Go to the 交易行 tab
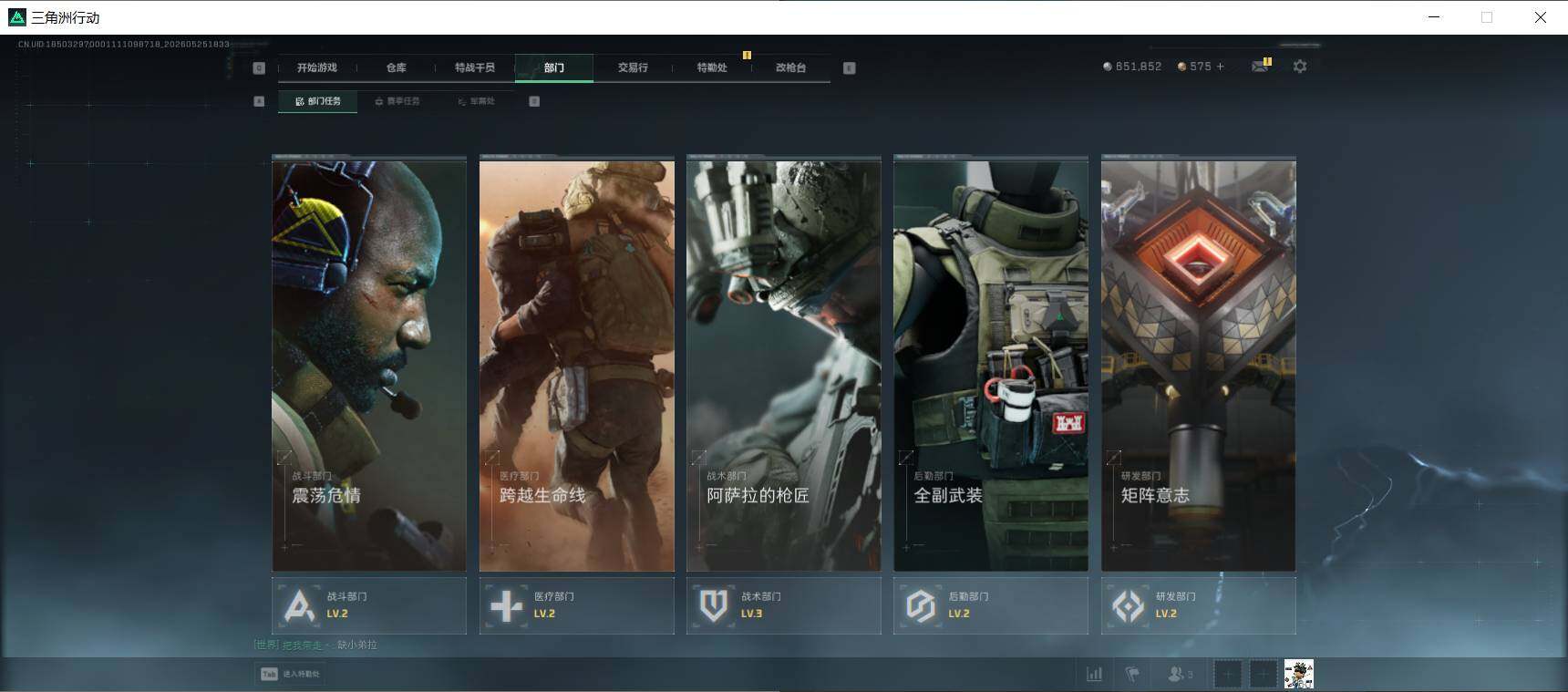The height and width of the screenshot is (692, 1568). coord(633,67)
